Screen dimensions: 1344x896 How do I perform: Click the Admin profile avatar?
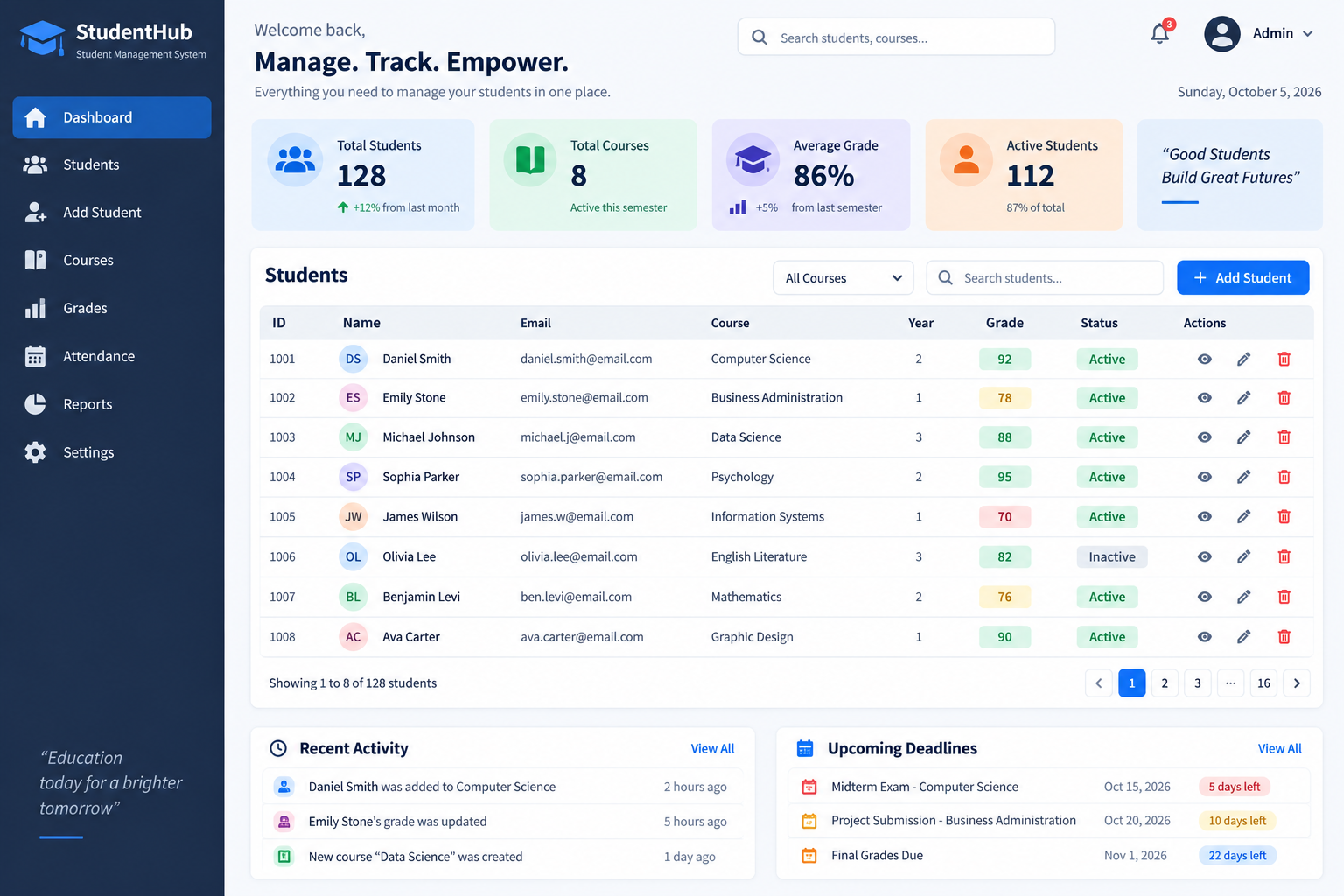pyautogui.click(x=1222, y=34)
